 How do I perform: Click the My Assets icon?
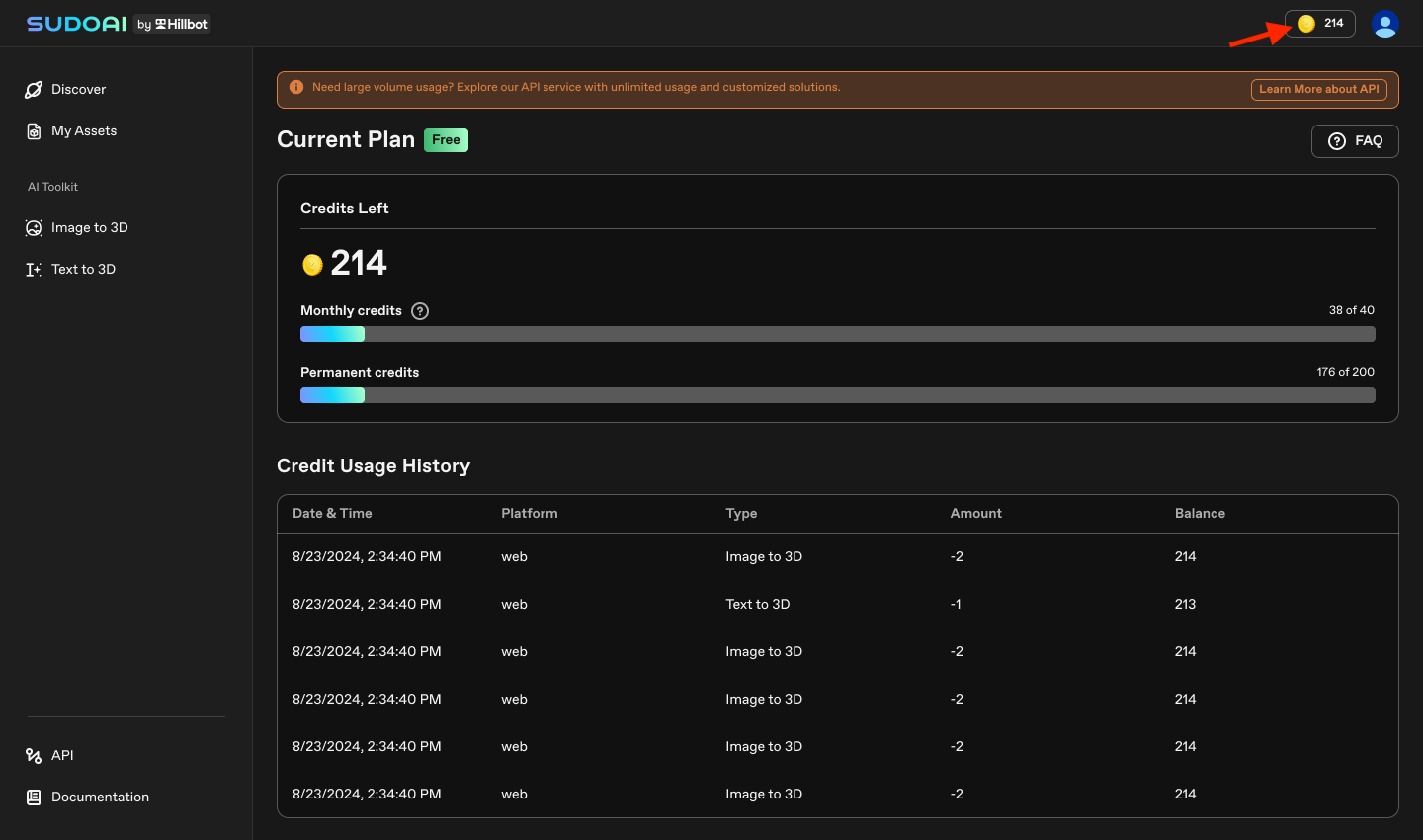(34, 131)
